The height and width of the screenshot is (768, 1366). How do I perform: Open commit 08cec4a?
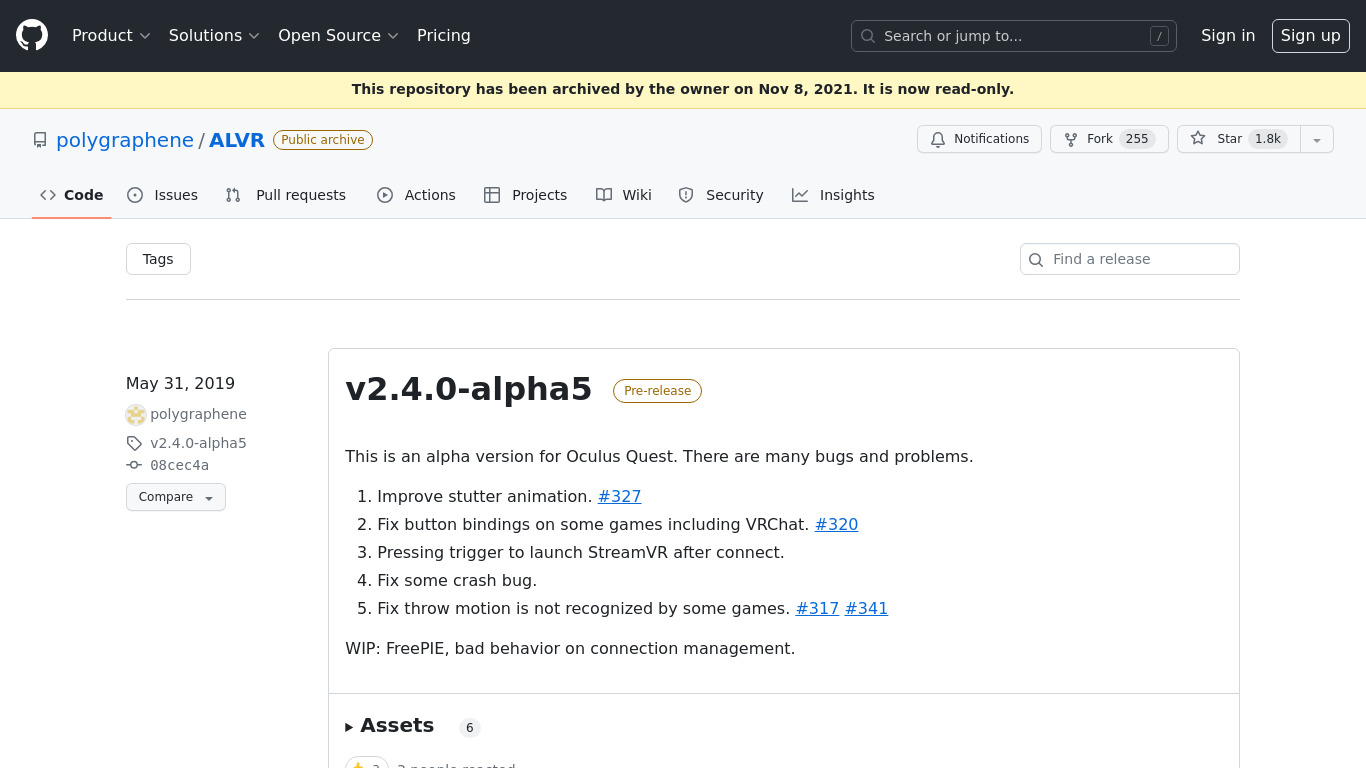179,465
